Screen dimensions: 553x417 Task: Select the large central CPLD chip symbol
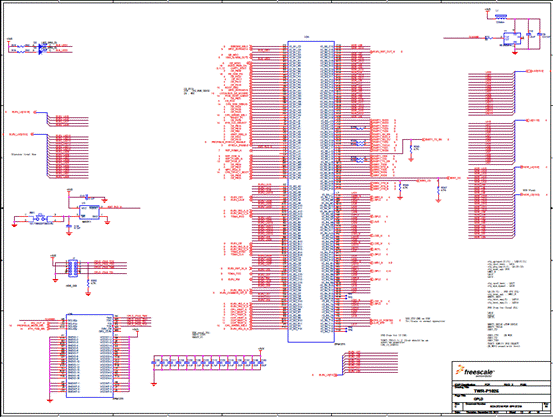coord(311,192)
